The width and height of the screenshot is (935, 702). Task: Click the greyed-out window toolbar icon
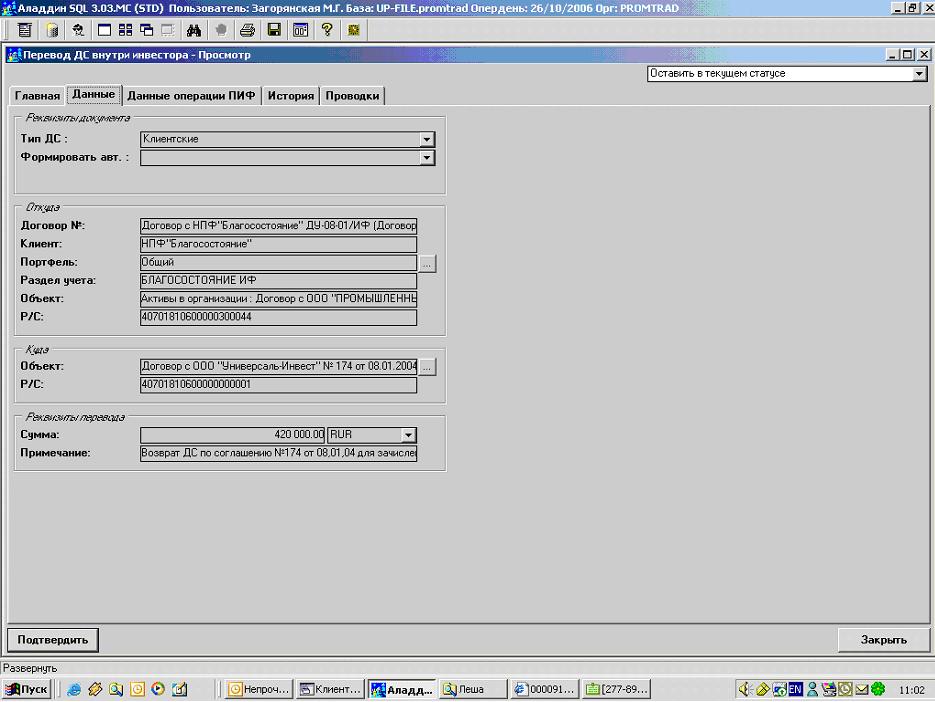click(168, 30)
